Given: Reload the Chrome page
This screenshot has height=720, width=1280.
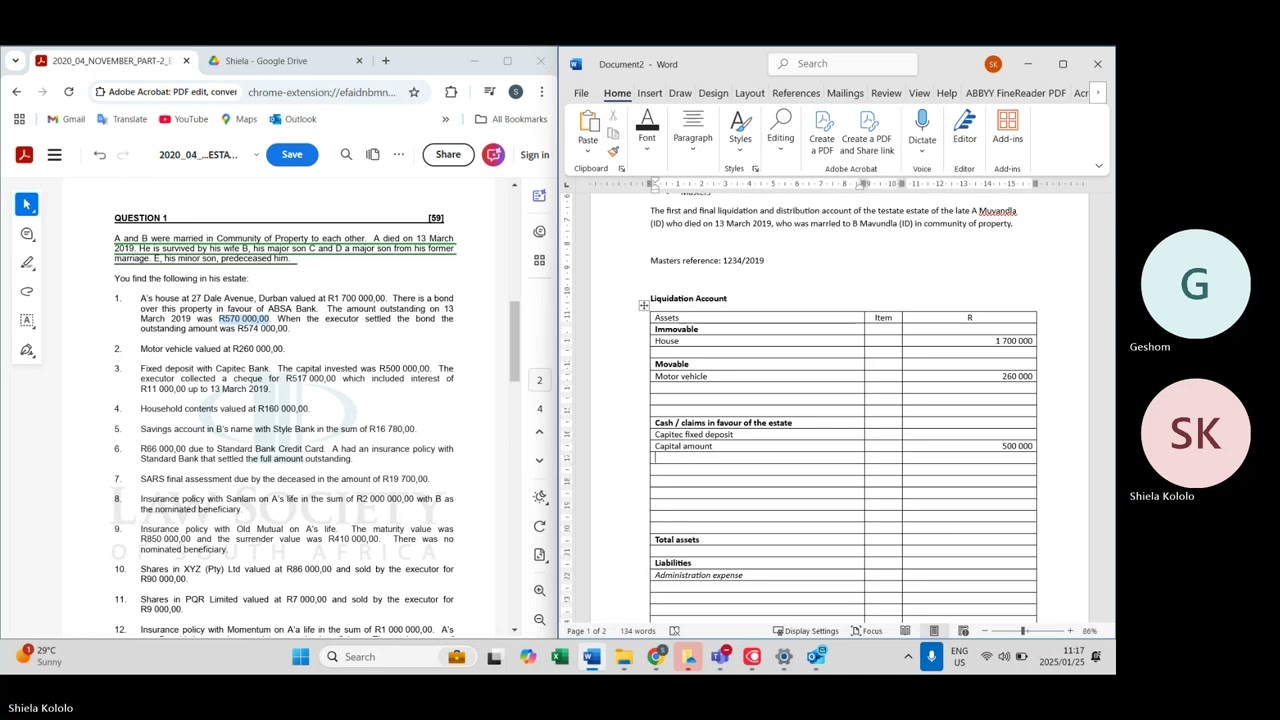Looking at the screenshot, I should pos(68,92).
